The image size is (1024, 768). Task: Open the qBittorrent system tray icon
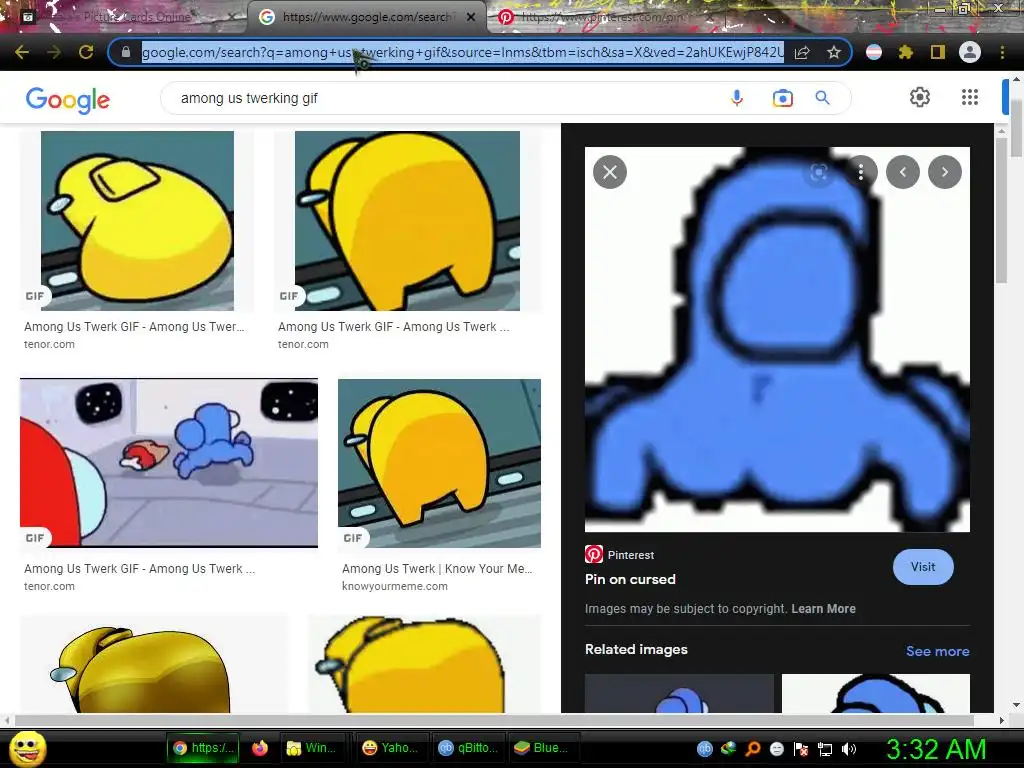(704, 749)
